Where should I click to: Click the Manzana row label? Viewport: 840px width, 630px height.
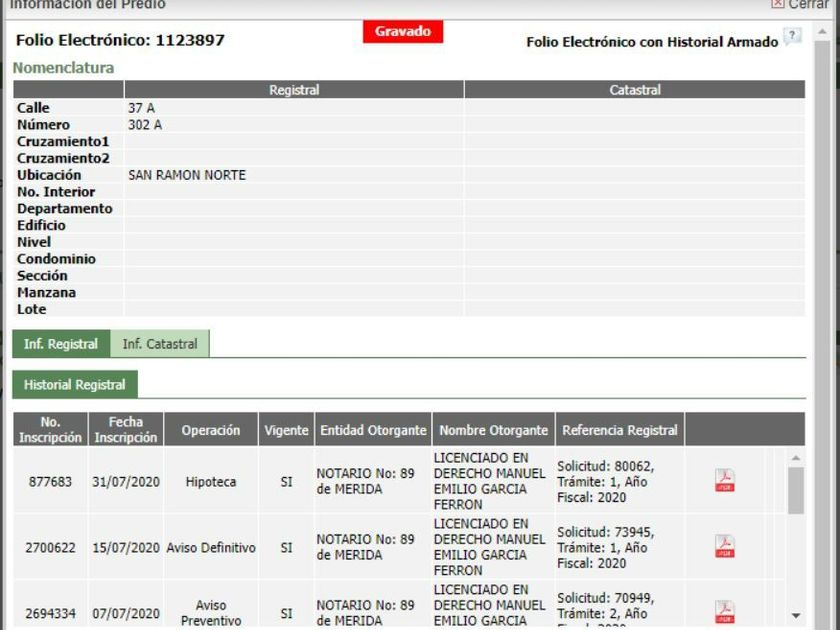click(x=46, y=292)
